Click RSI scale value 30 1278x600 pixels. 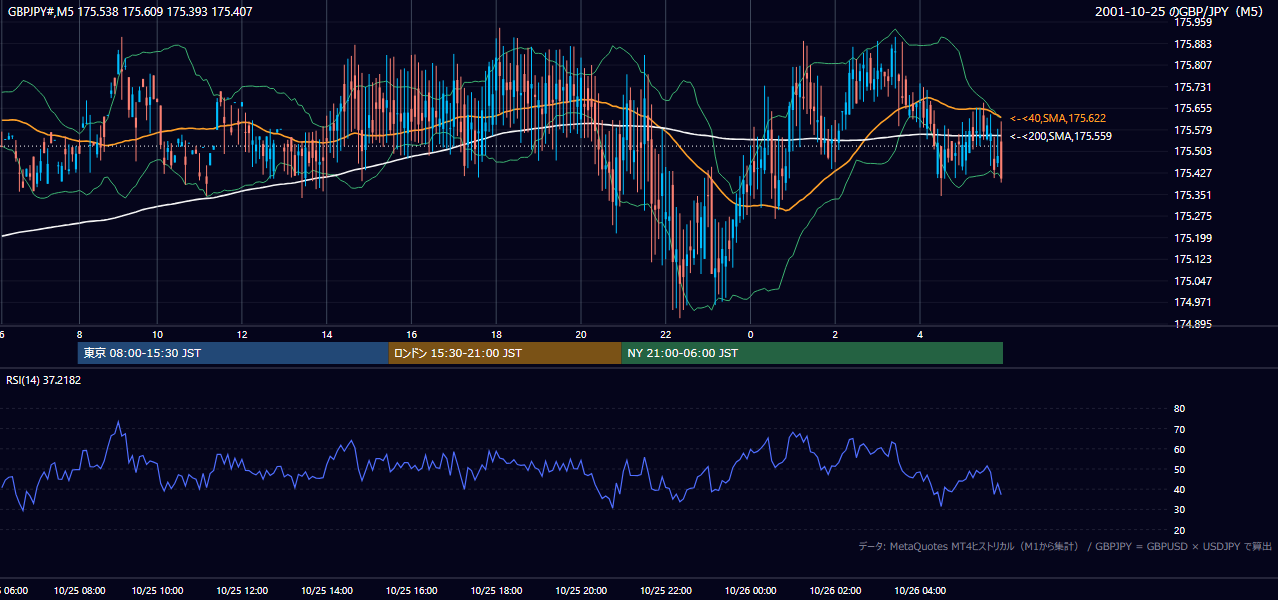[1179, 510]
